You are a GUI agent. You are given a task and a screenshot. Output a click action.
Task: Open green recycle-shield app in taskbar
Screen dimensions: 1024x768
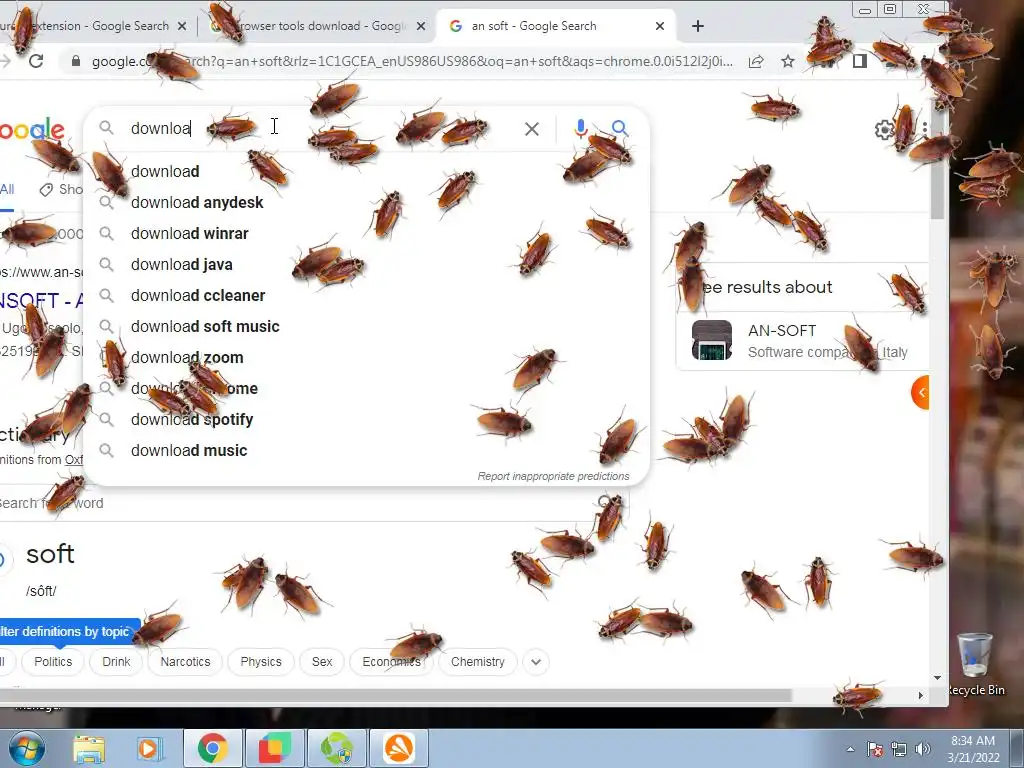coord(337,748)
